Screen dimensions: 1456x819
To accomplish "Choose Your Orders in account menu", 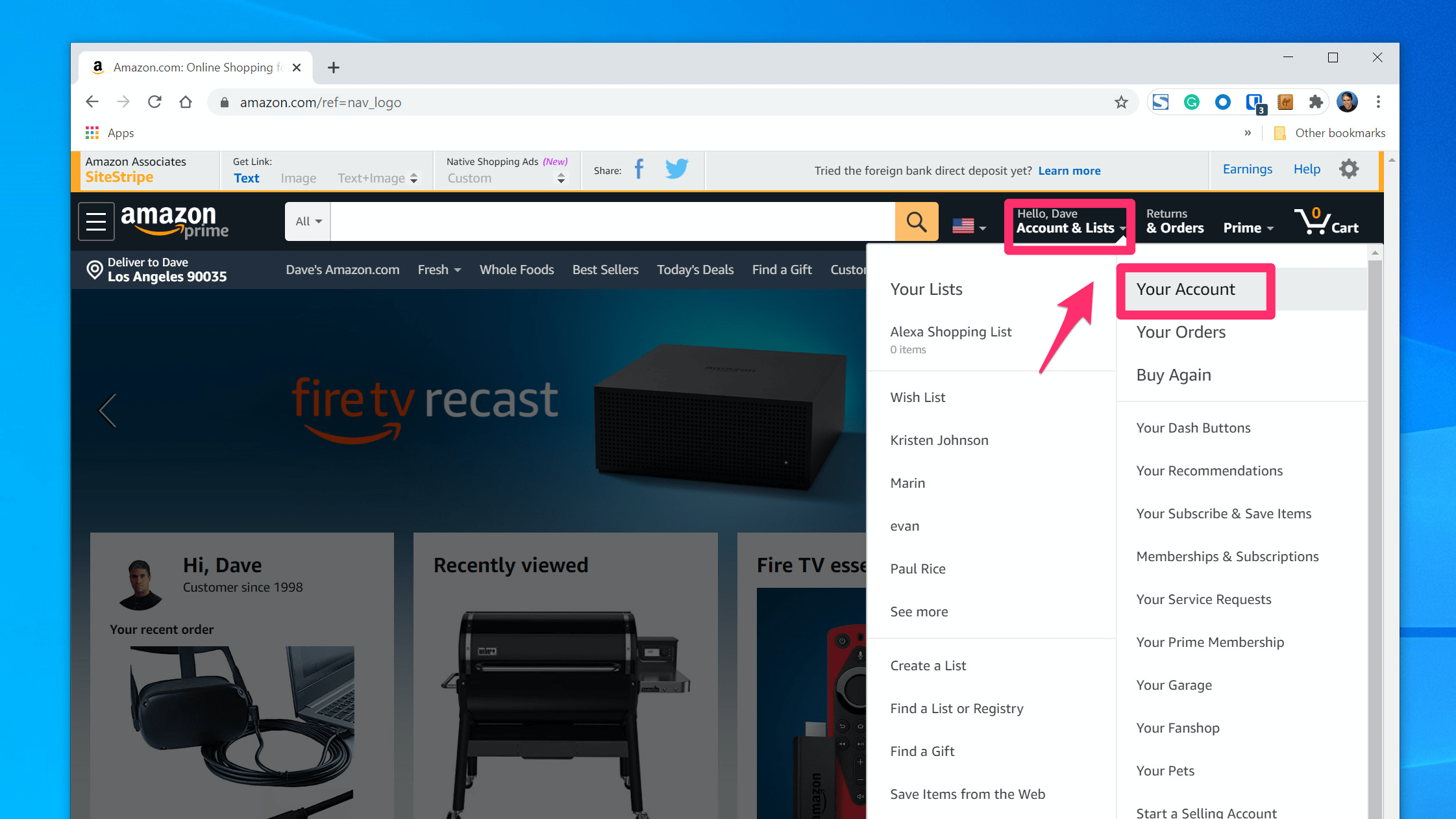I will (x=1181, y=332).
